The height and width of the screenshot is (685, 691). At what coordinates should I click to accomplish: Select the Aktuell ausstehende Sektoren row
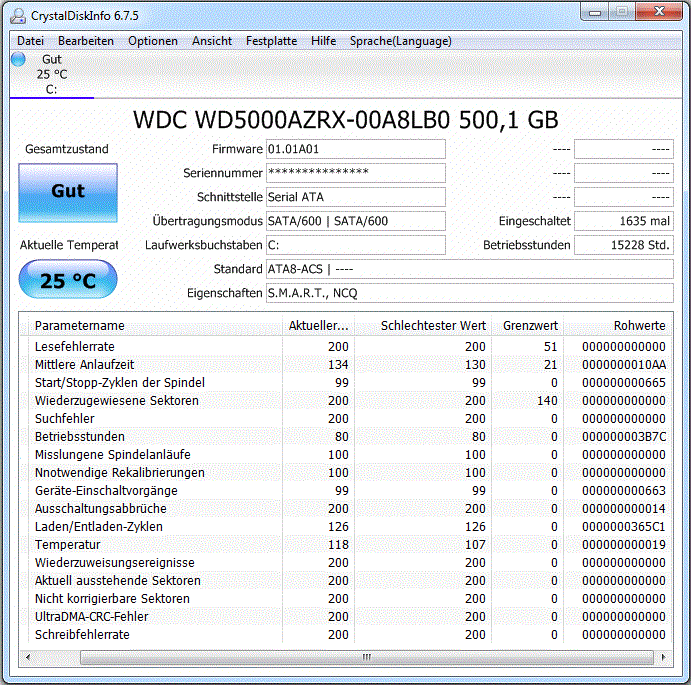pos(346,581)
